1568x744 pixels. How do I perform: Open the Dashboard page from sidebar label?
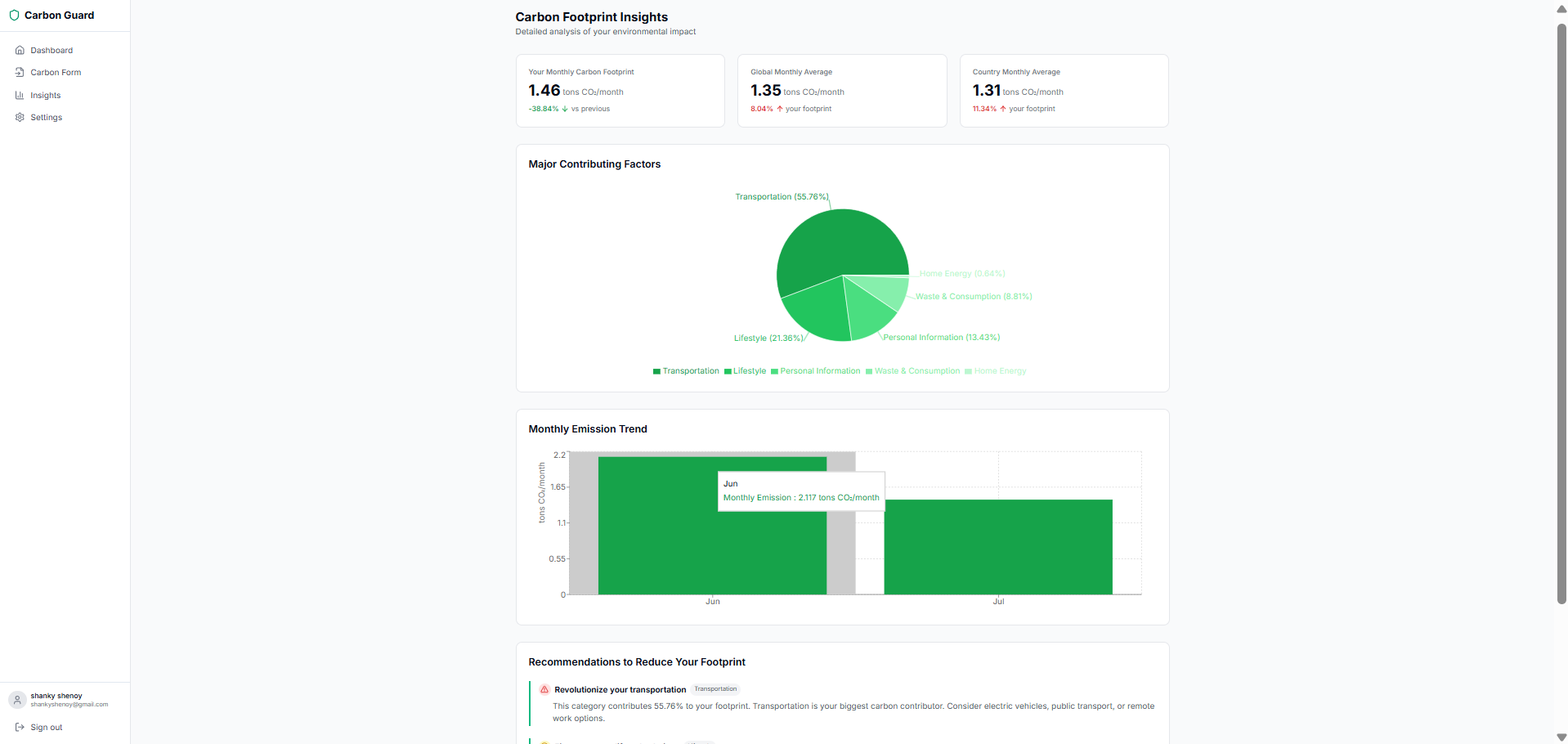[x=52, y=51]
